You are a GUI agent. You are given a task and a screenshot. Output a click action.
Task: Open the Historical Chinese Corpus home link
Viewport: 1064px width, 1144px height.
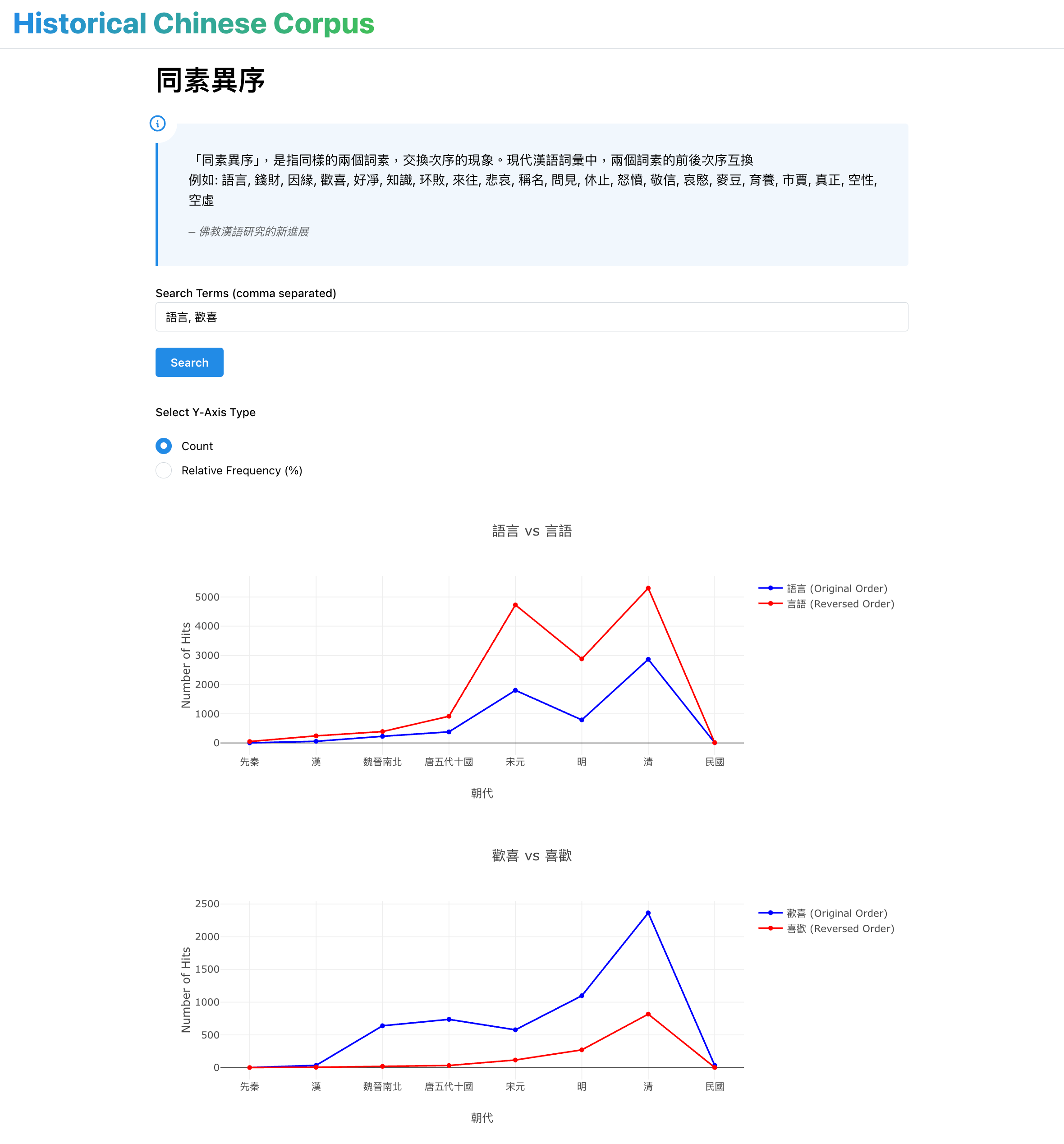coord(193,23)
